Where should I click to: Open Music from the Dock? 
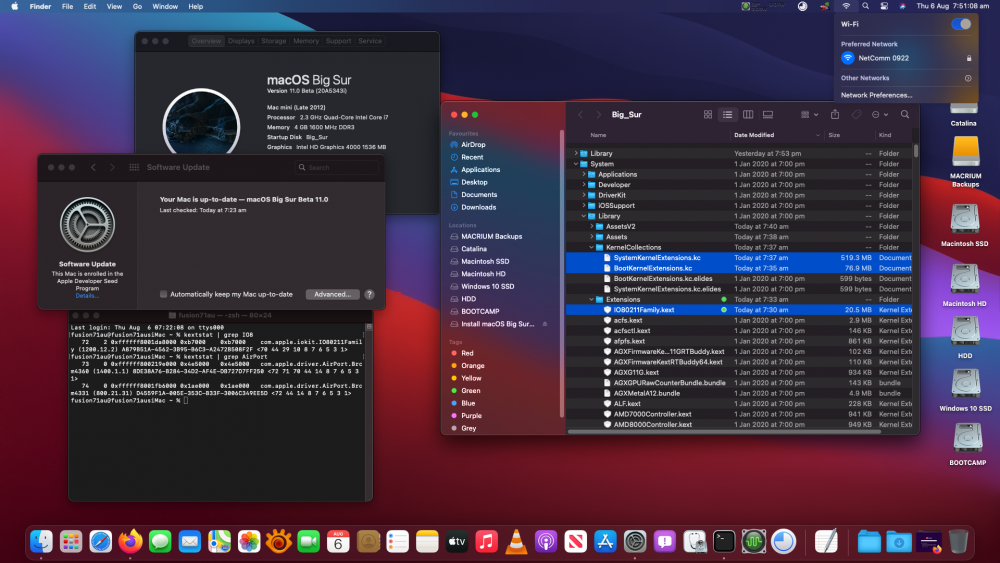click(486, 541)
